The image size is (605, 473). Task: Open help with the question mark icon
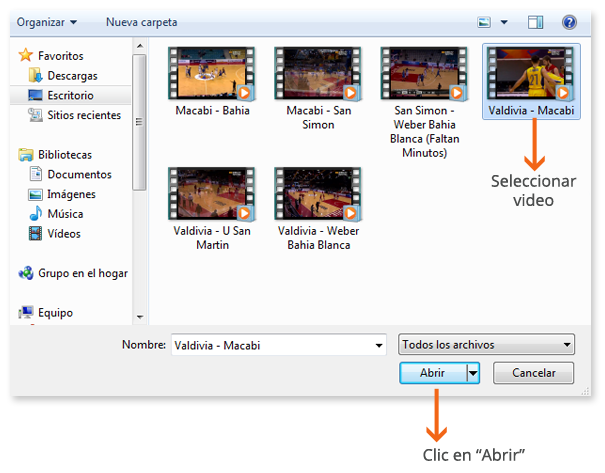click(x=569, y=22)
